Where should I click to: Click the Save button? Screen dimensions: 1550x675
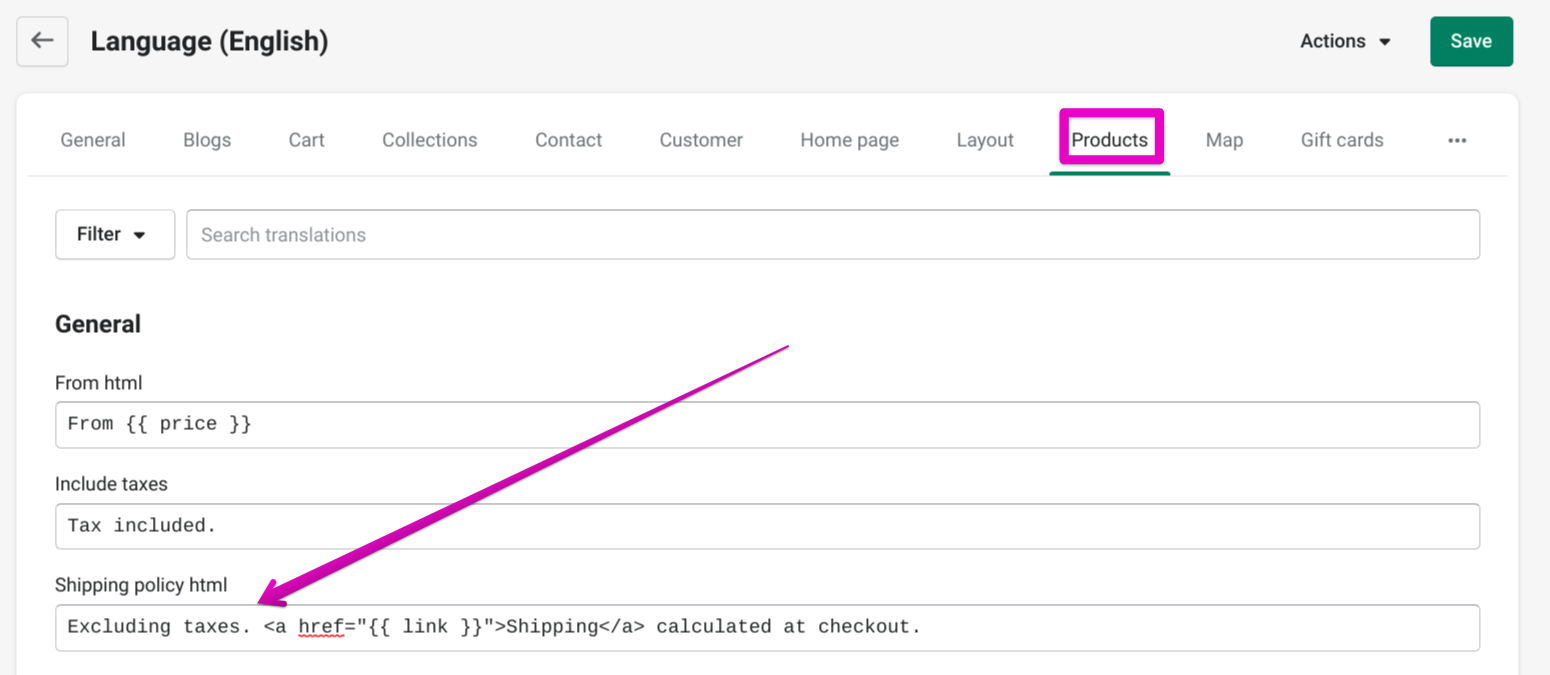tap(1471, 41)
